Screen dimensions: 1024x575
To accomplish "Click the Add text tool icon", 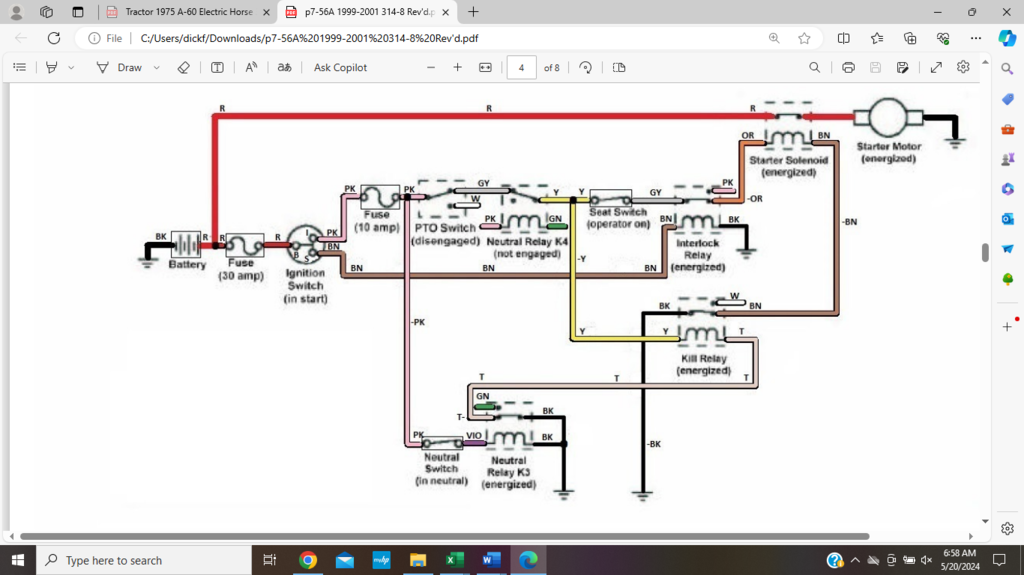I will coord(217,67).
